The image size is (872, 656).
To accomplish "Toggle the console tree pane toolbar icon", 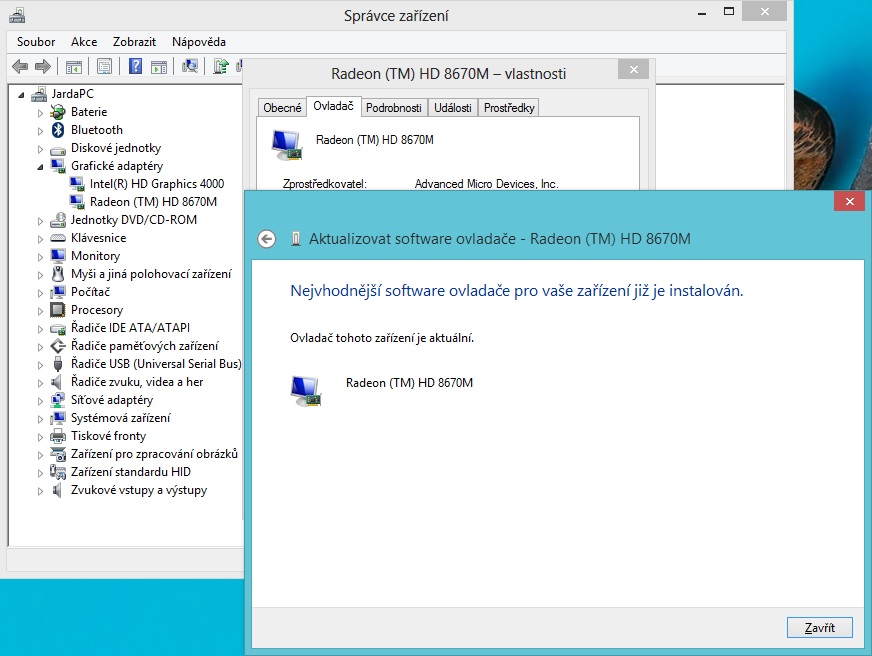I will point(73,67).
